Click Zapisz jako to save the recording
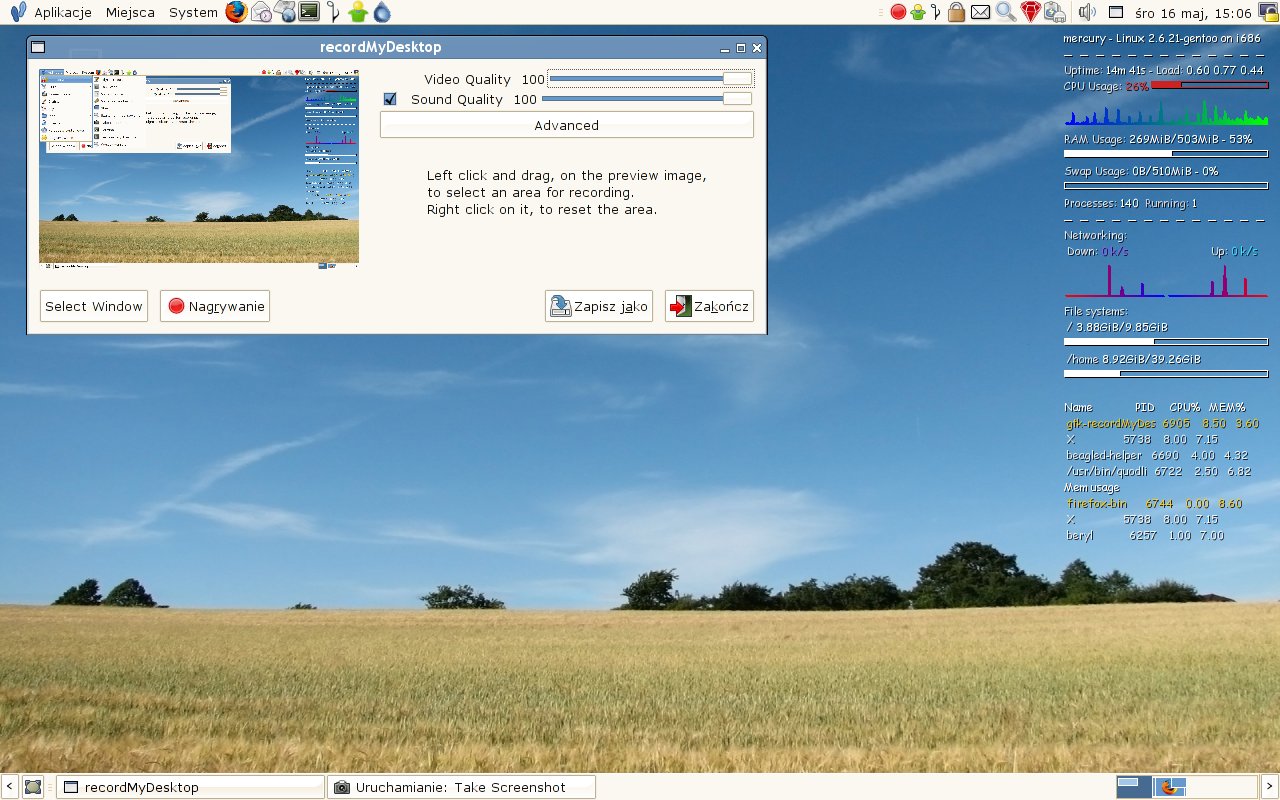The height and width of the screenshot is (800, 1280). [599, 306]
